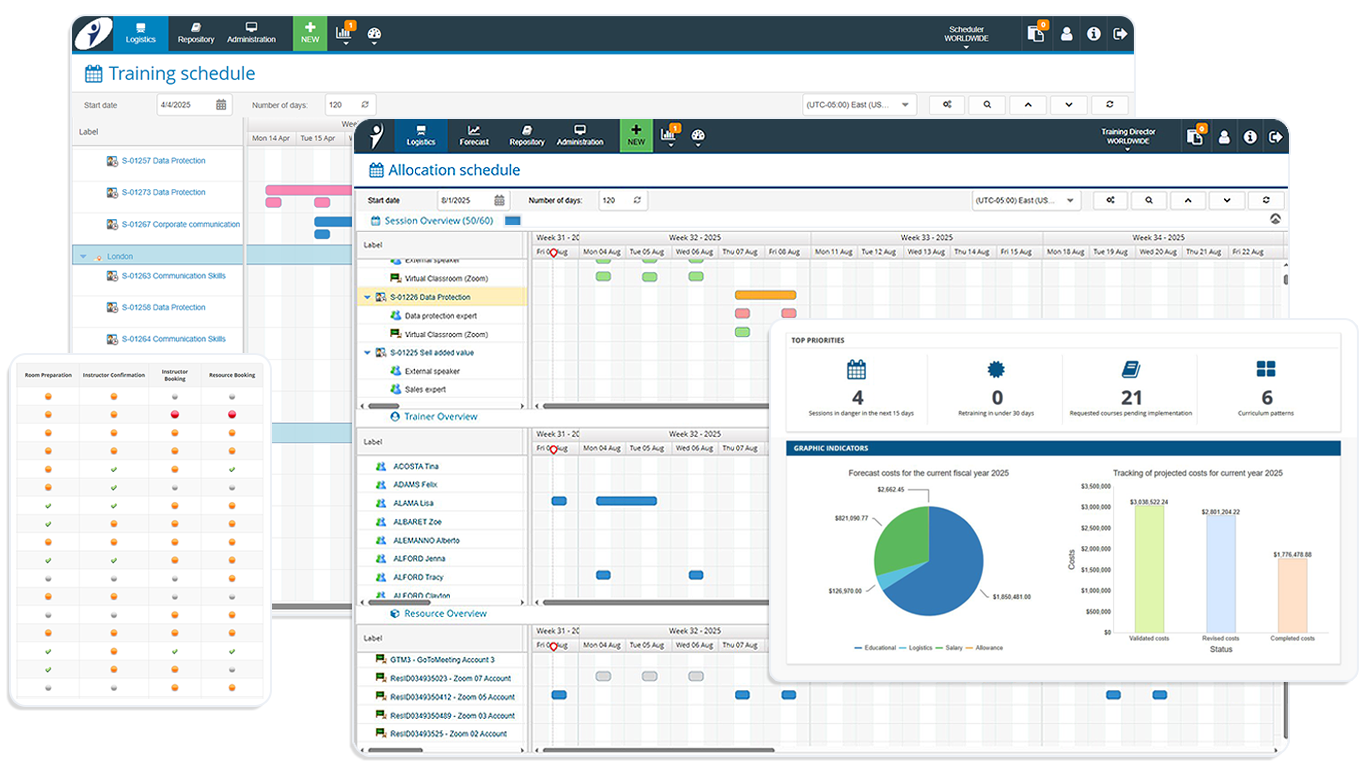Click up chevron button in Training schedule toolbar
The image size is (1370, 780).
click(1028, 105)
